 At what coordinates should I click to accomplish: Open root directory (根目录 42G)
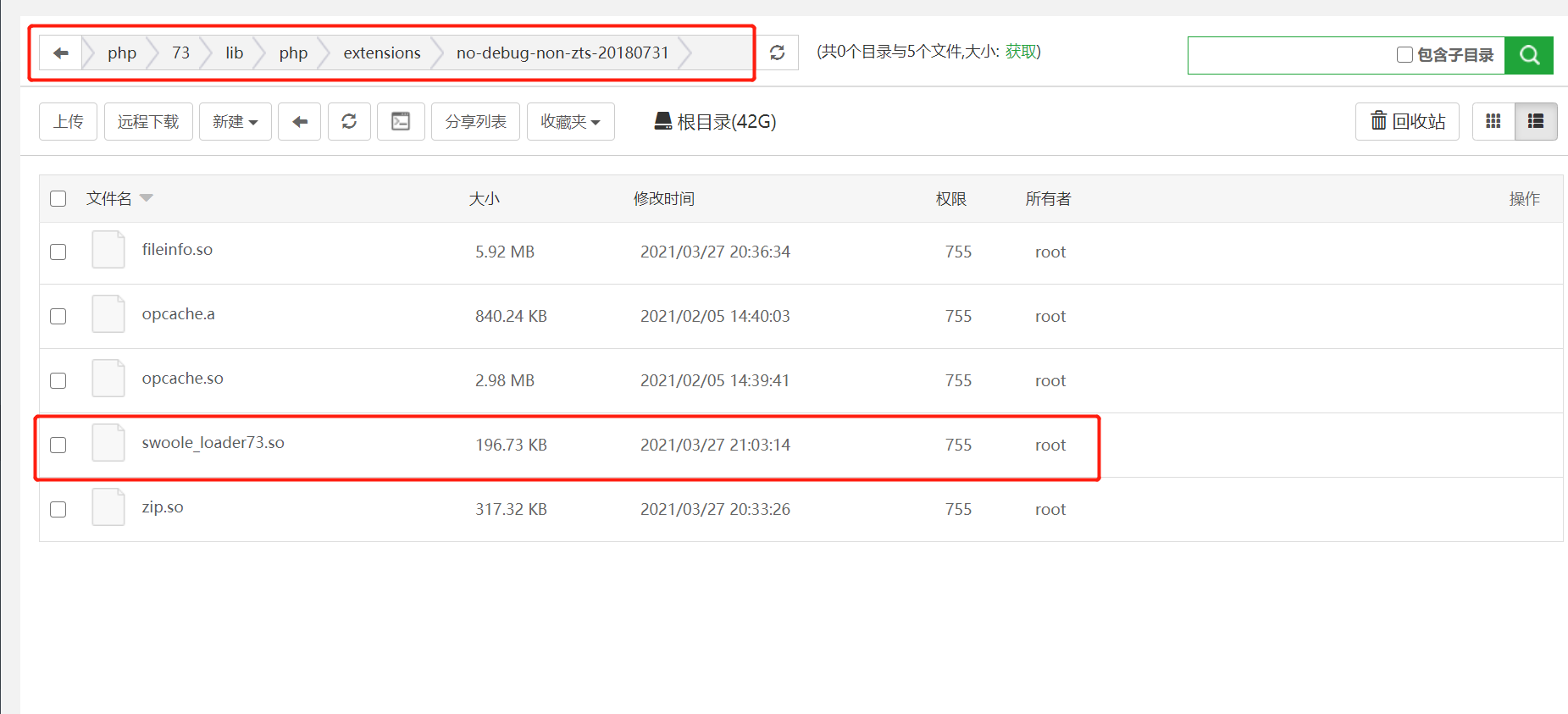click(x=716, y=122)
